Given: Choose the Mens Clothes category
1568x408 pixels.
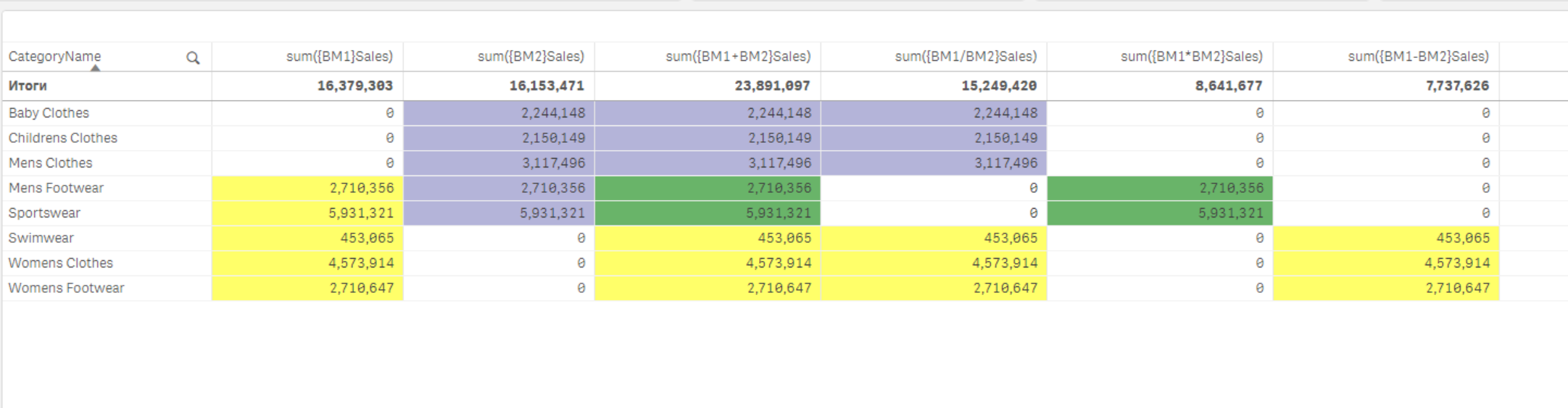Looking at the screenshot, I should (51, 163).
